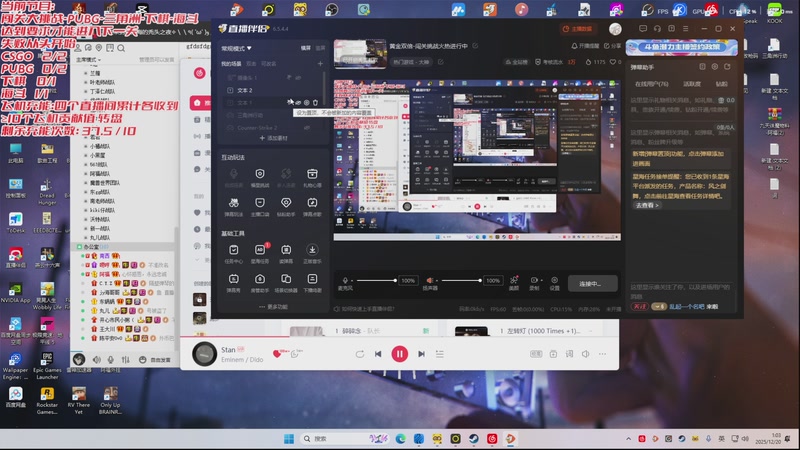
Task: Toggle visibility of 摄像头 1 source
Action: 298,78
